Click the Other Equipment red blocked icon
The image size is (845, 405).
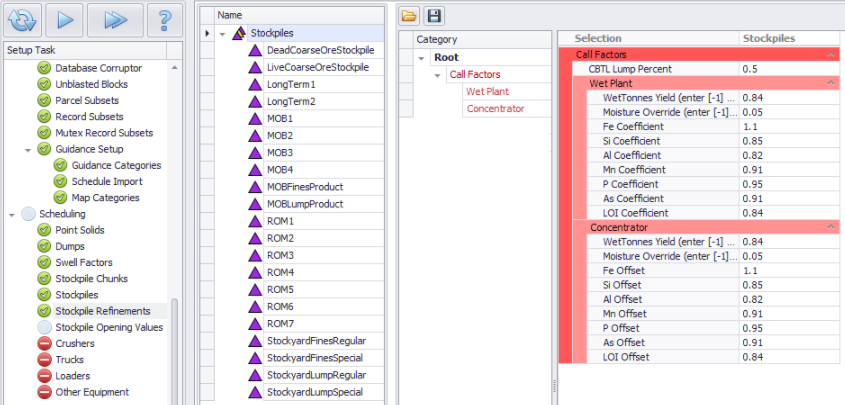[x=44, y=392]
